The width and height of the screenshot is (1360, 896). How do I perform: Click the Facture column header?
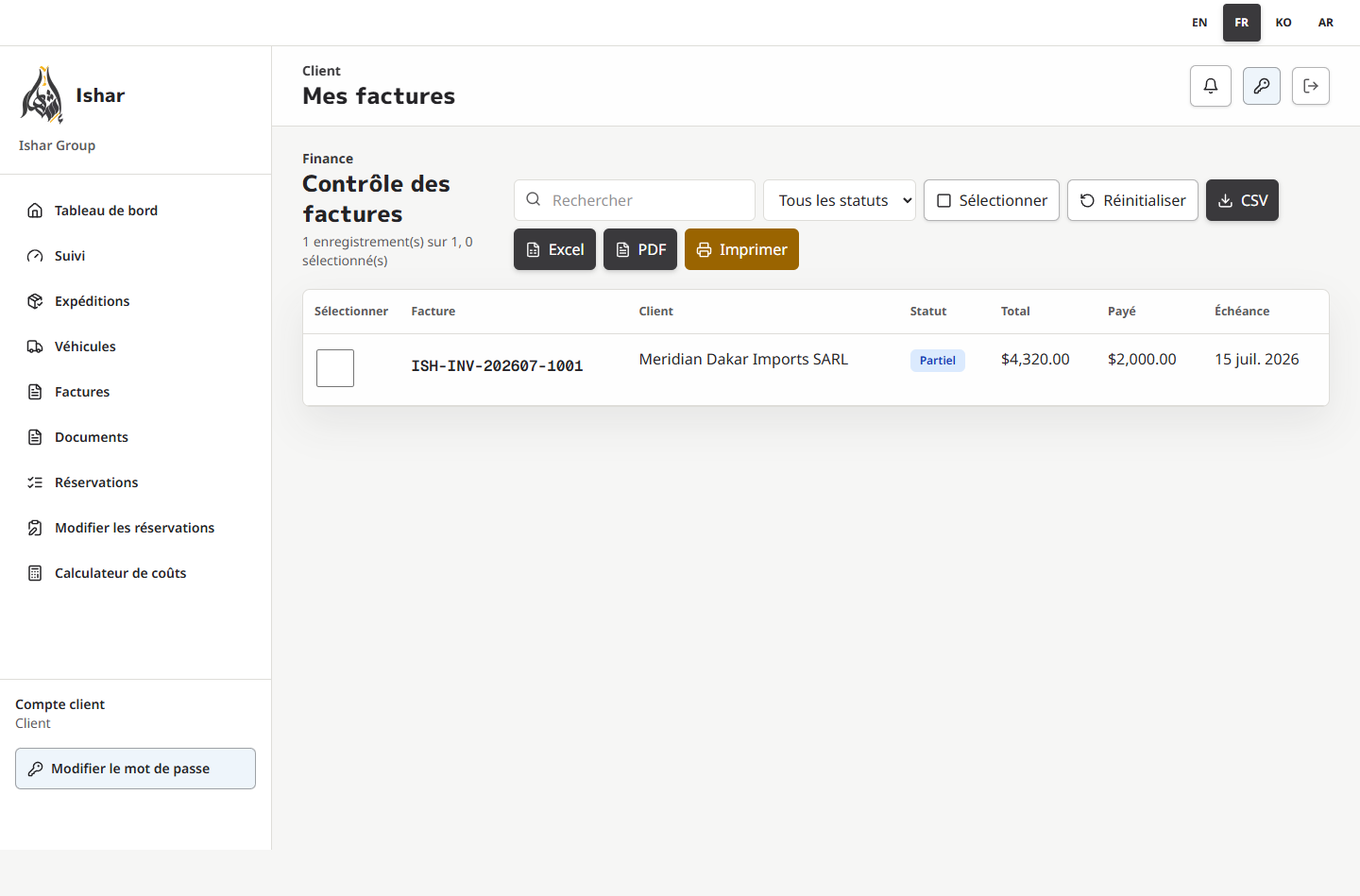point(433,311)
